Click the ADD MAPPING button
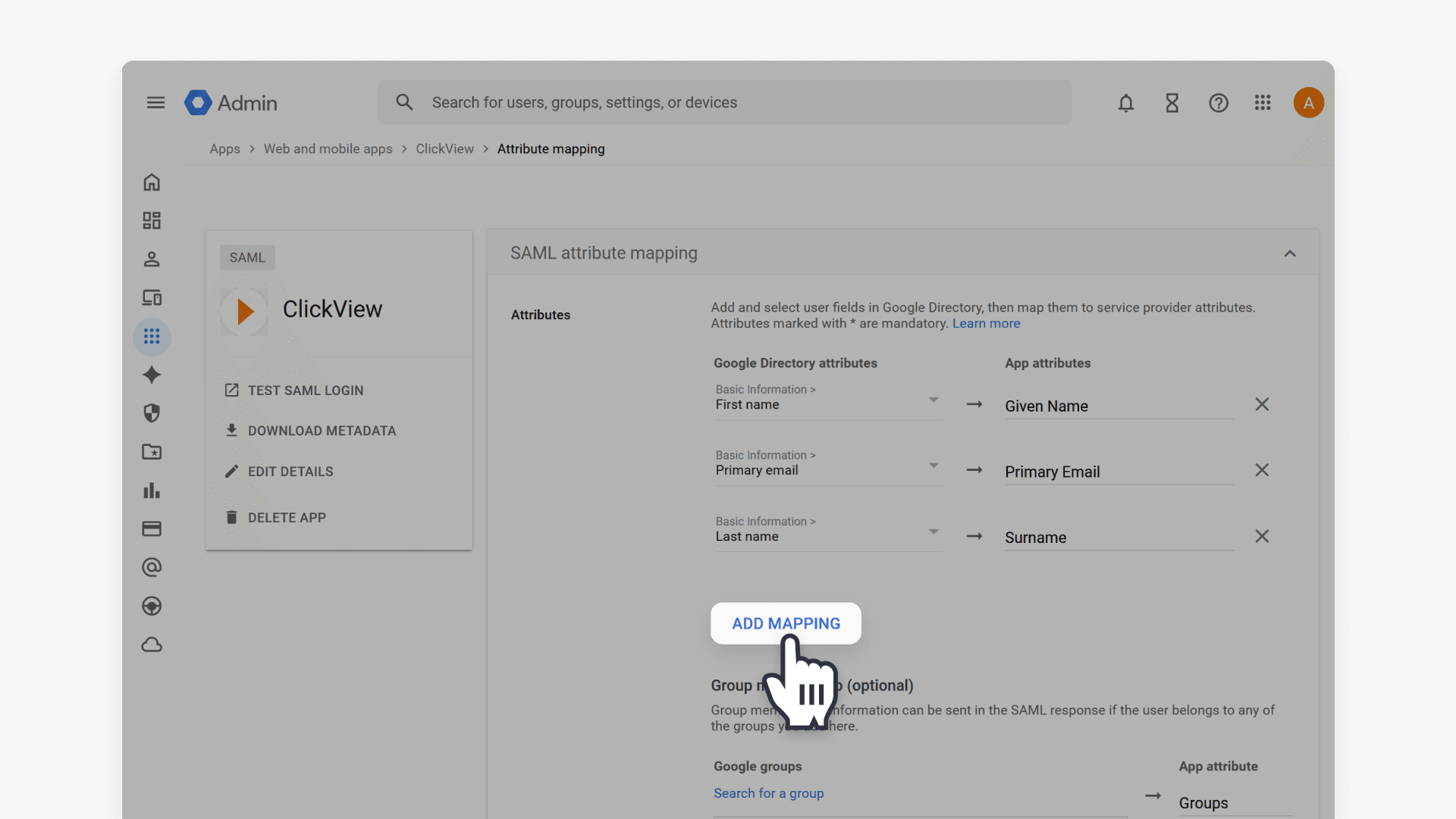The image size is (1456, 819). [x=786, y=623]
